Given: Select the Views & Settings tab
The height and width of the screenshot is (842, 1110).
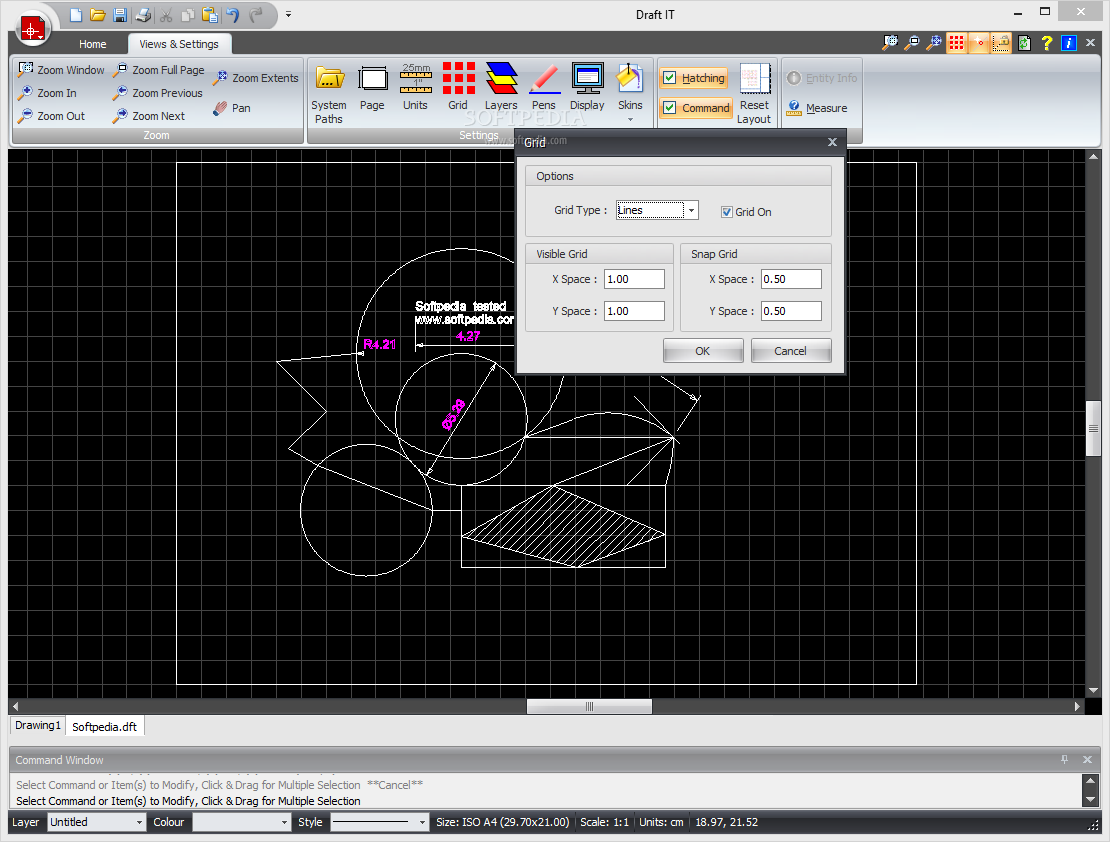Looking at the screenshot, I should coord(179,44).
